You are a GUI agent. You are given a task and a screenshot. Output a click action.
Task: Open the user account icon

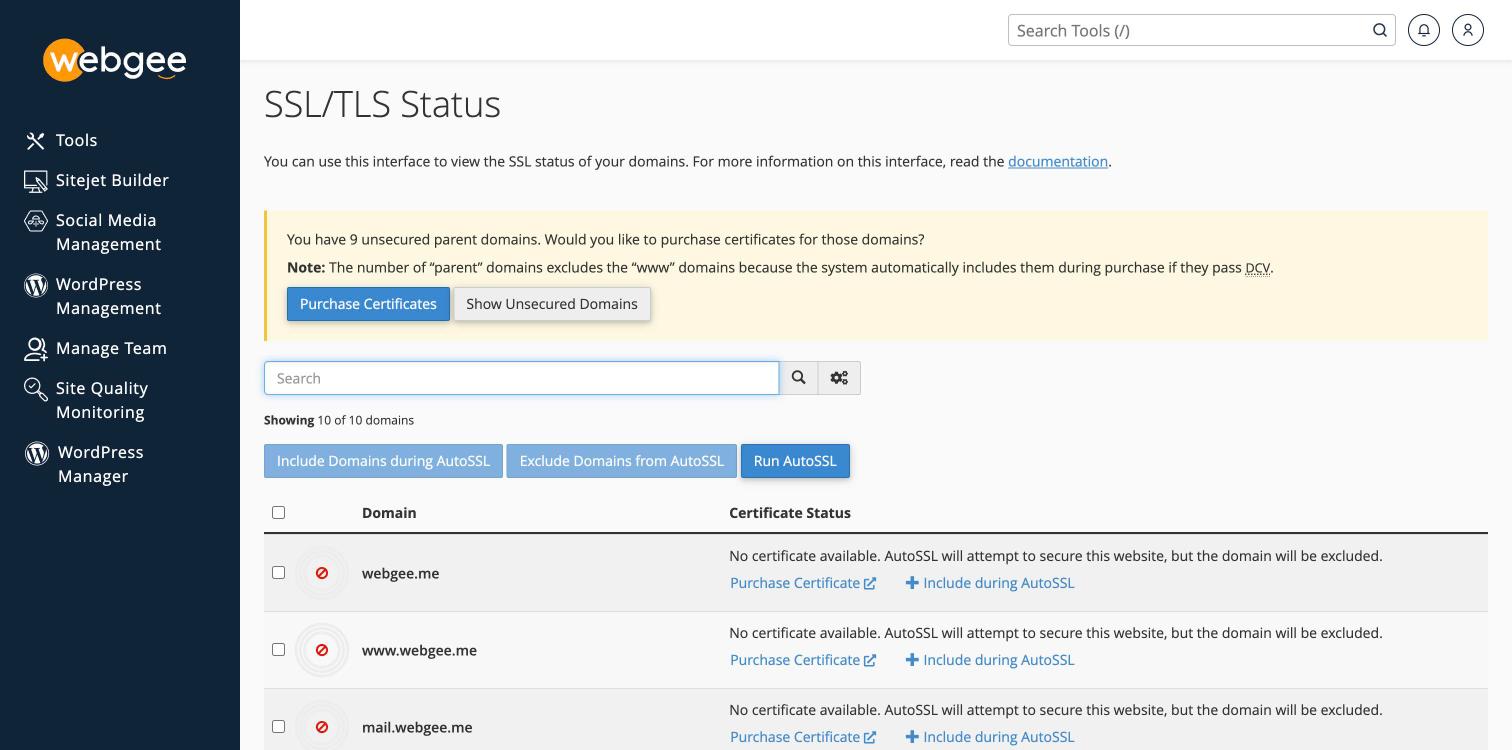(1468, 30)
